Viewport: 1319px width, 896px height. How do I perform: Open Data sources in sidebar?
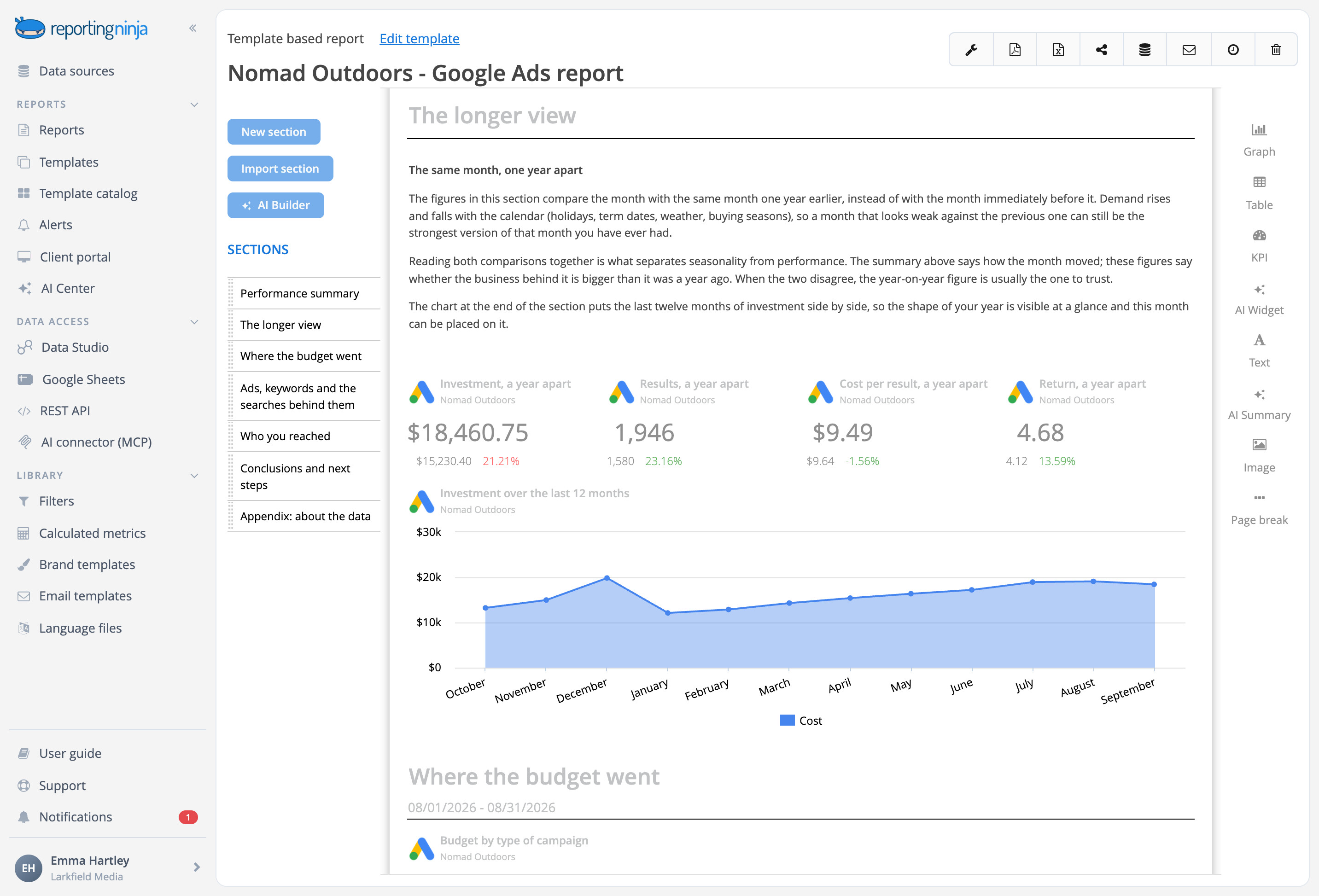coord(76,71)
